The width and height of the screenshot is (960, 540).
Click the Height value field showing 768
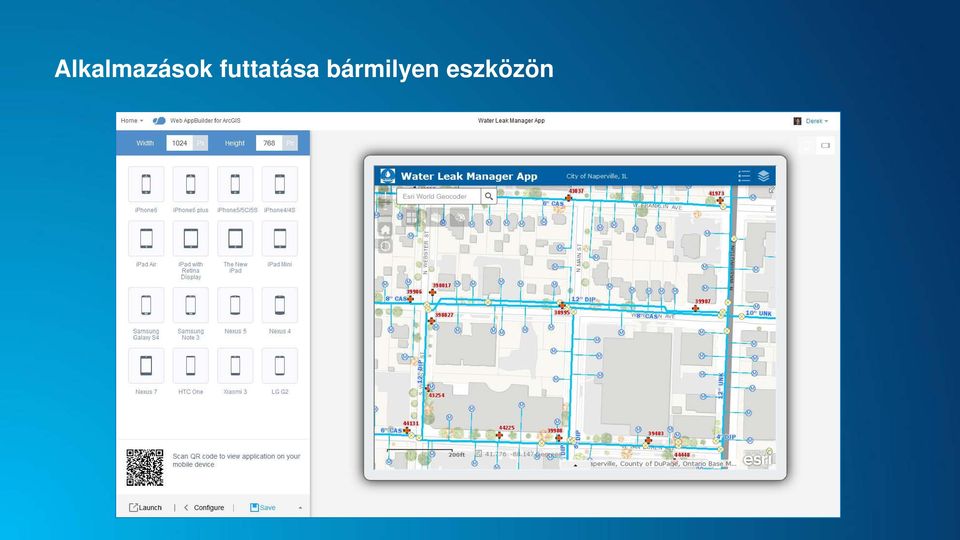click(269, 143)
